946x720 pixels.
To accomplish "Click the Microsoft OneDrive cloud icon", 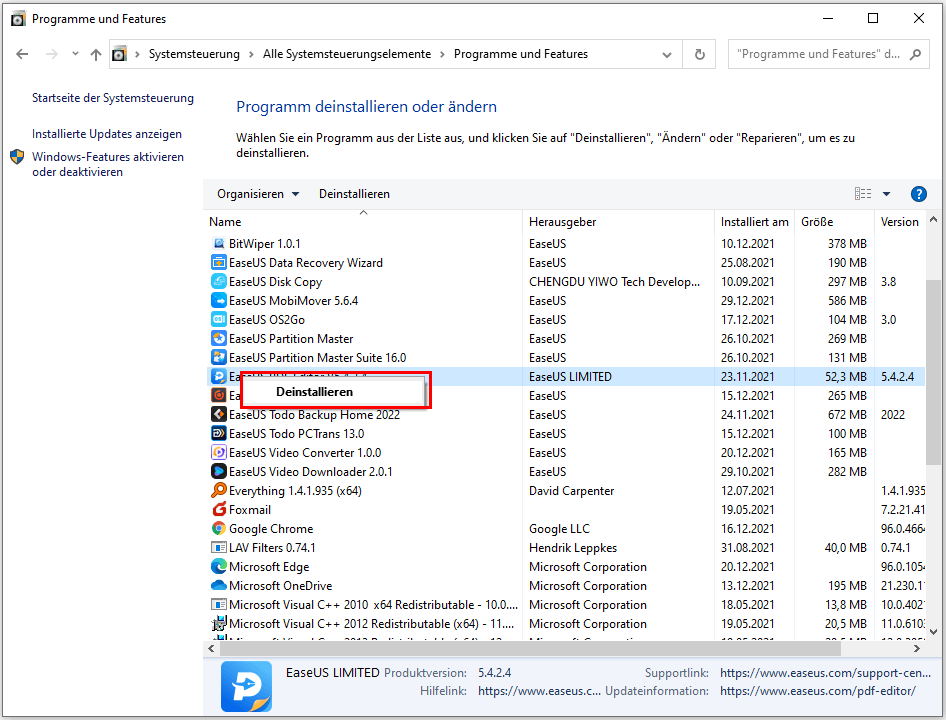I will (219, 586).
